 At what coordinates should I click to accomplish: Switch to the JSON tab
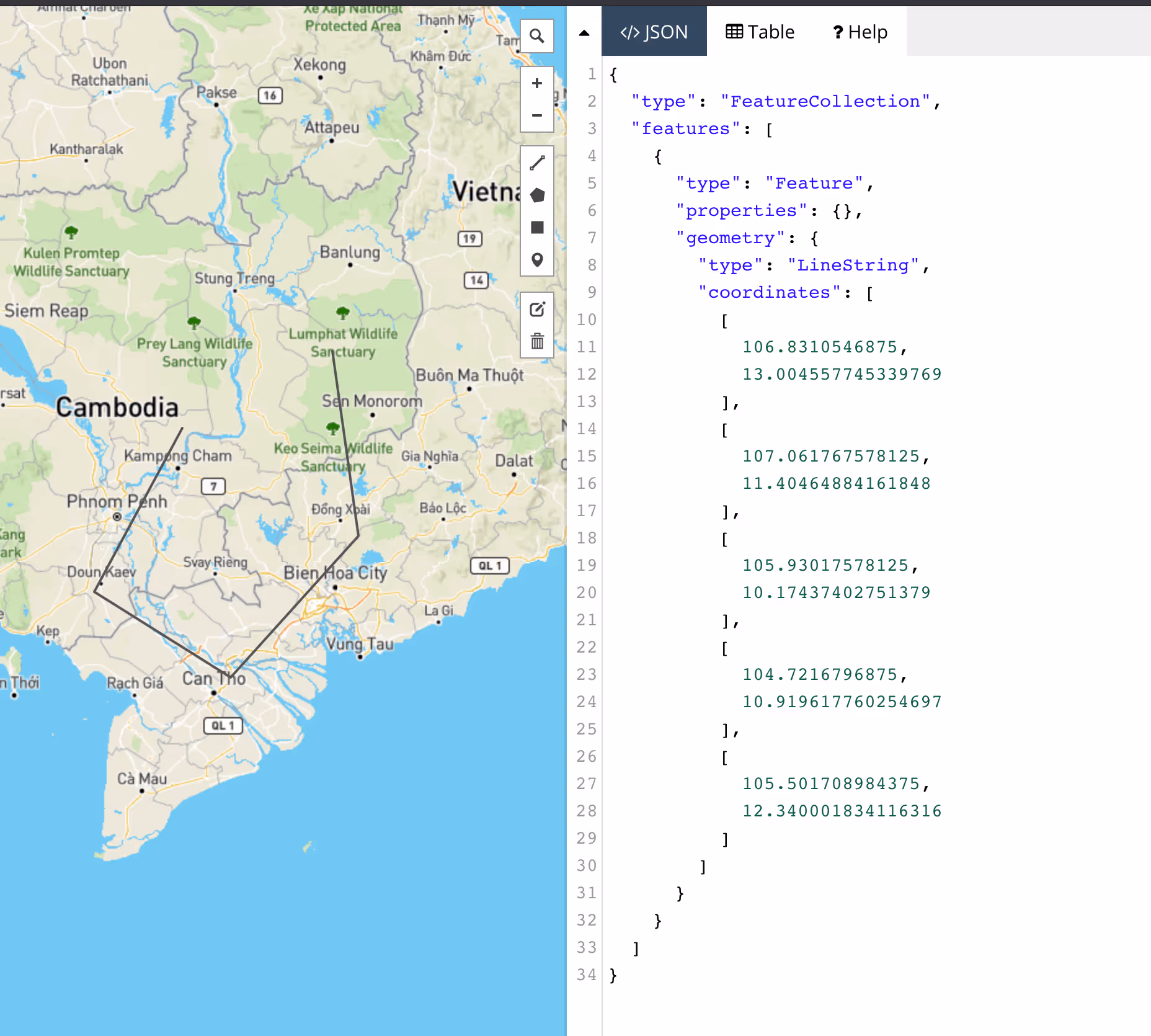coord(654,32)
